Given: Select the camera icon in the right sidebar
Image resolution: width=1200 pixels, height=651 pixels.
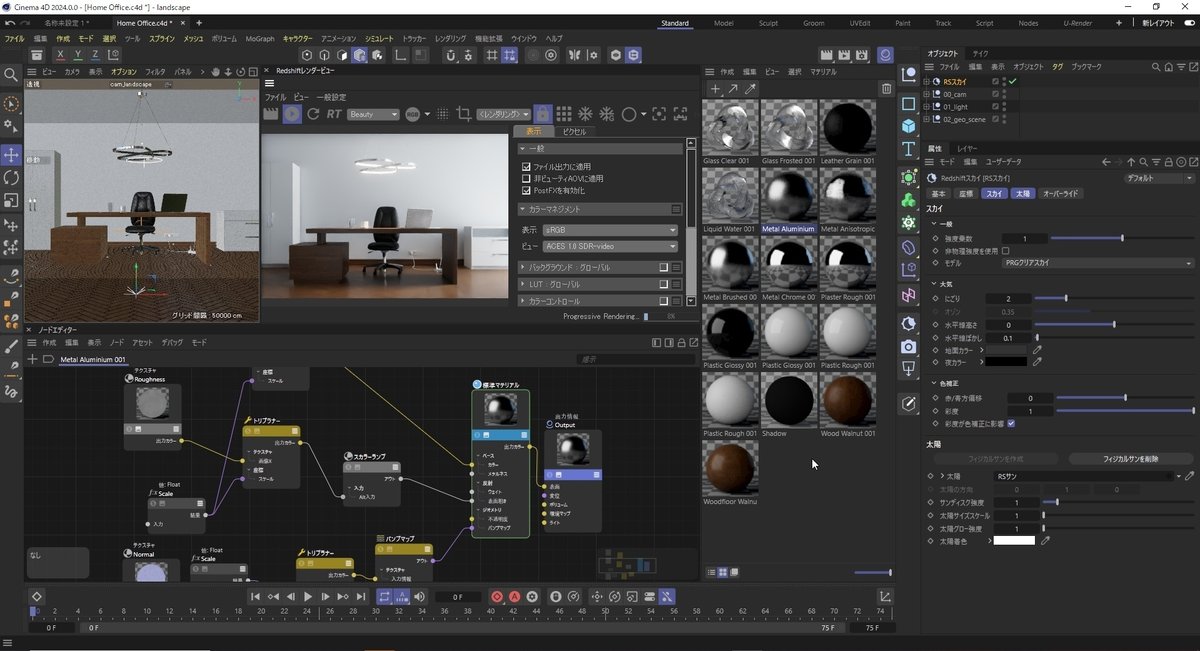Looking at the screenshot, I should point(909,346).
